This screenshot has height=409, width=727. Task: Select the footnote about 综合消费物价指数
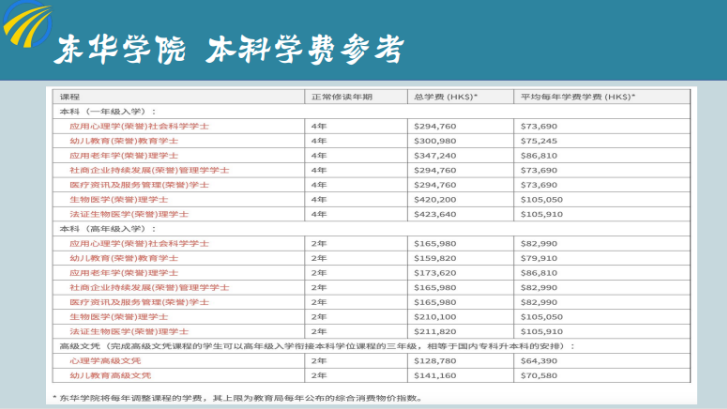237,398
